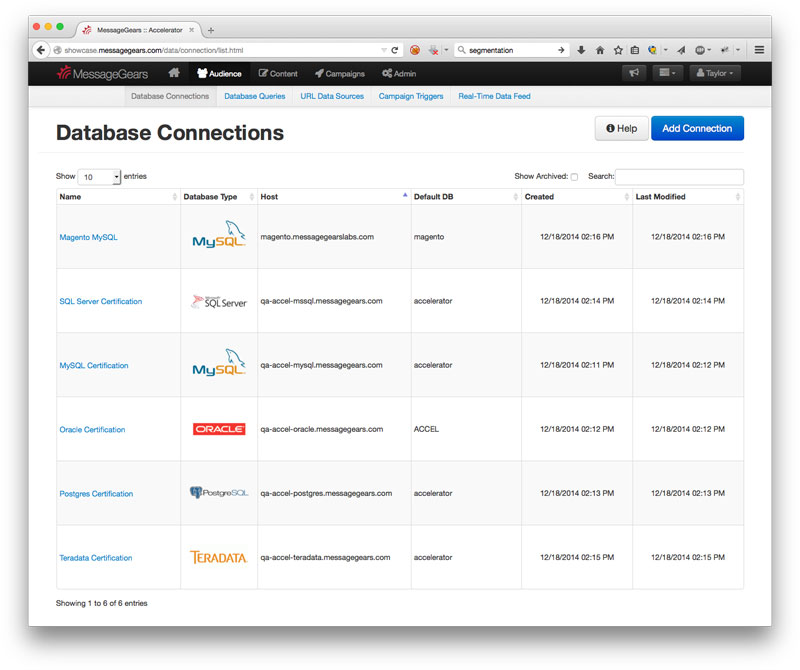800x670 pixels.
Task: Click the MessageGears home icon in navbar
Action: coord(174,73)
